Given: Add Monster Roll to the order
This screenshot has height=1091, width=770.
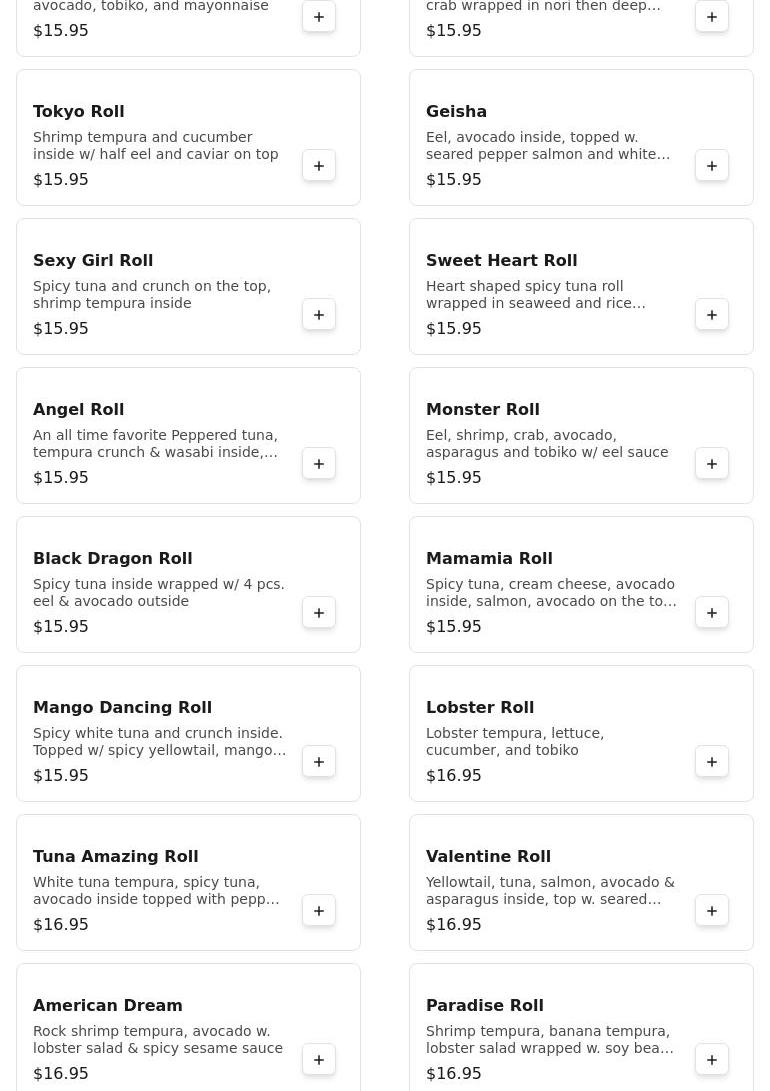Looking at the screenshot, I should (x=712, y=464).
